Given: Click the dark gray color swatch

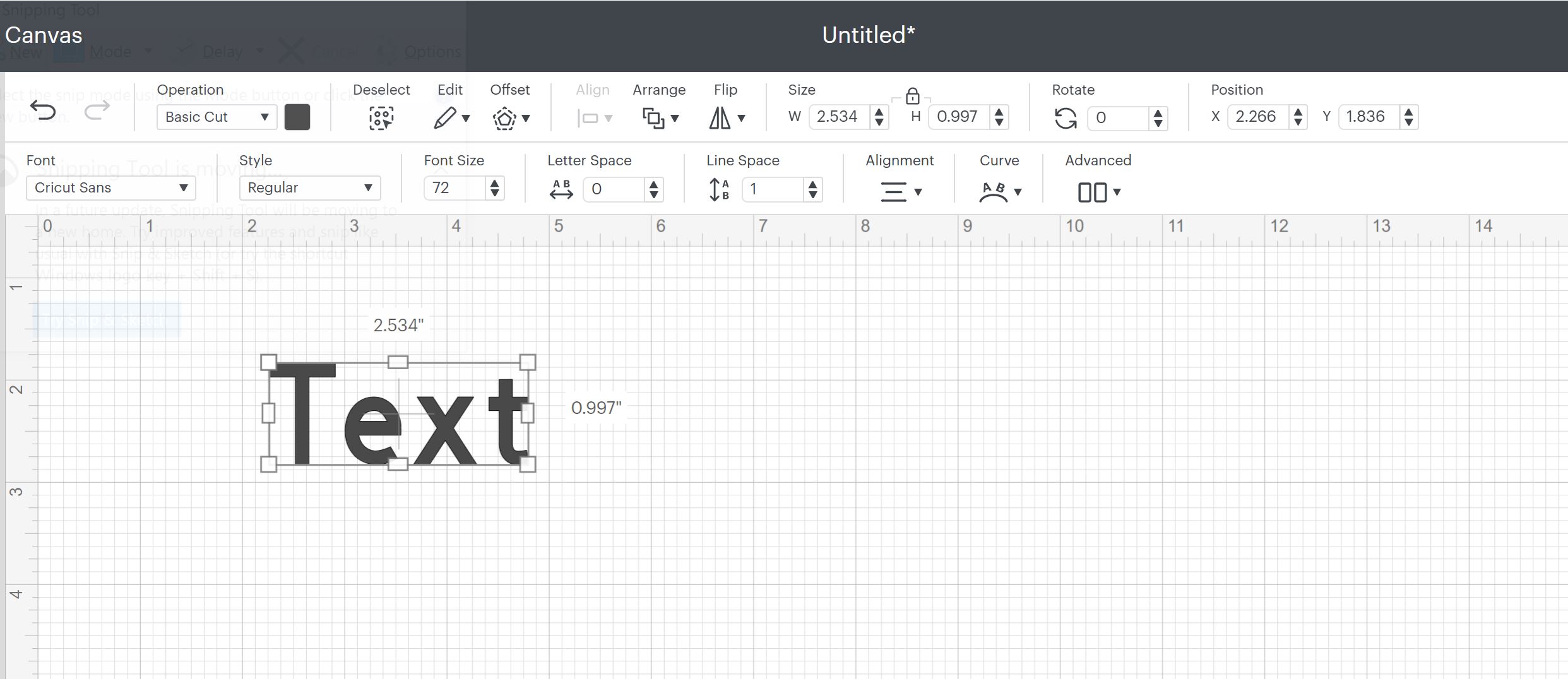Looking at the screenshot, I should tap(297, 117).
